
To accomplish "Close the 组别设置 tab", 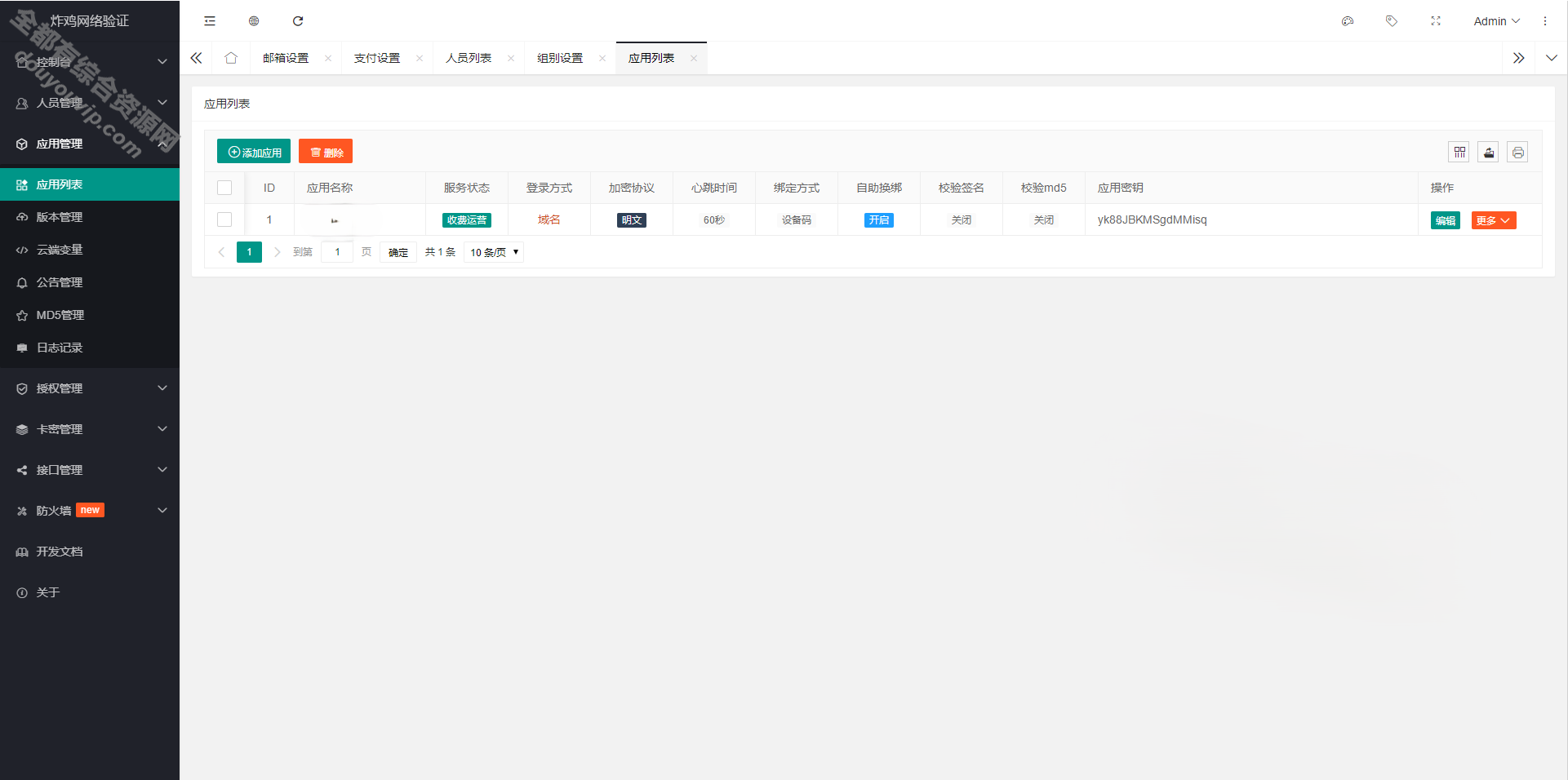I will point(602,58).
